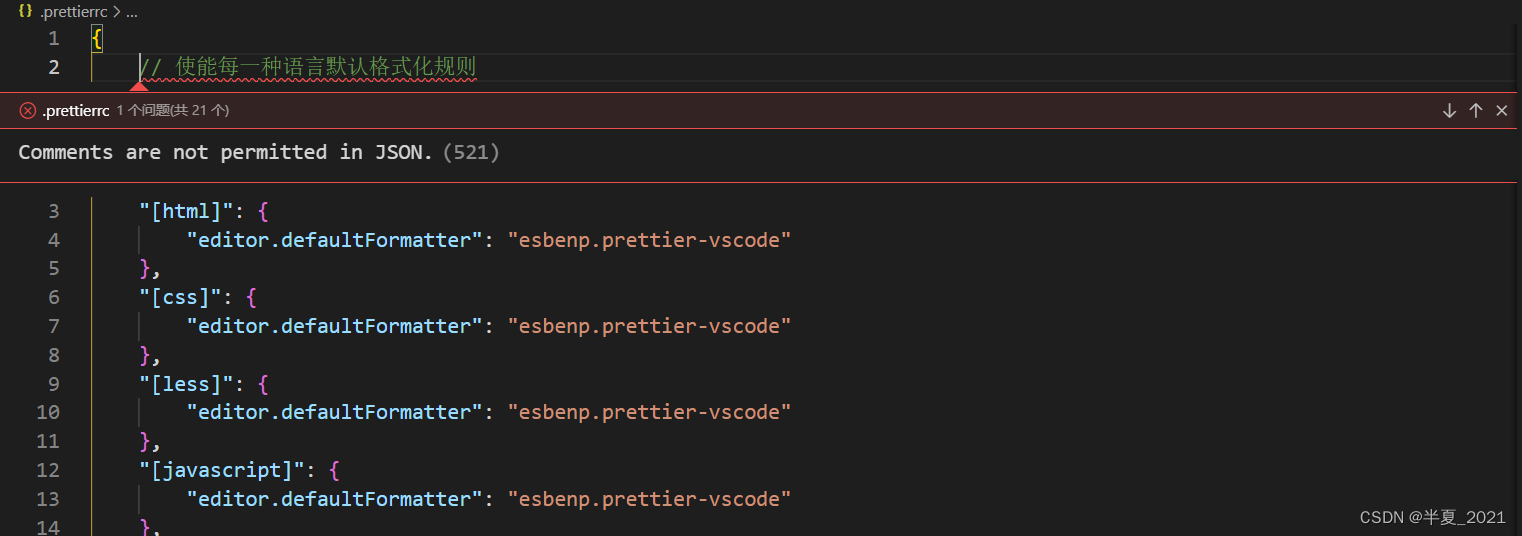Screen dimensions: 1522x536
Task: Click the red error circle icon
Action: coord(28,111)
